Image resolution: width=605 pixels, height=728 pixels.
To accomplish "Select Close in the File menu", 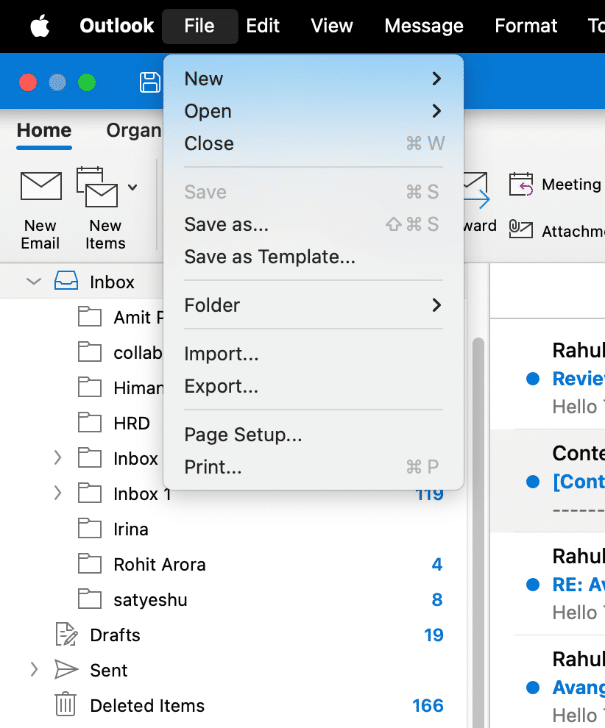I will point(313,143).
